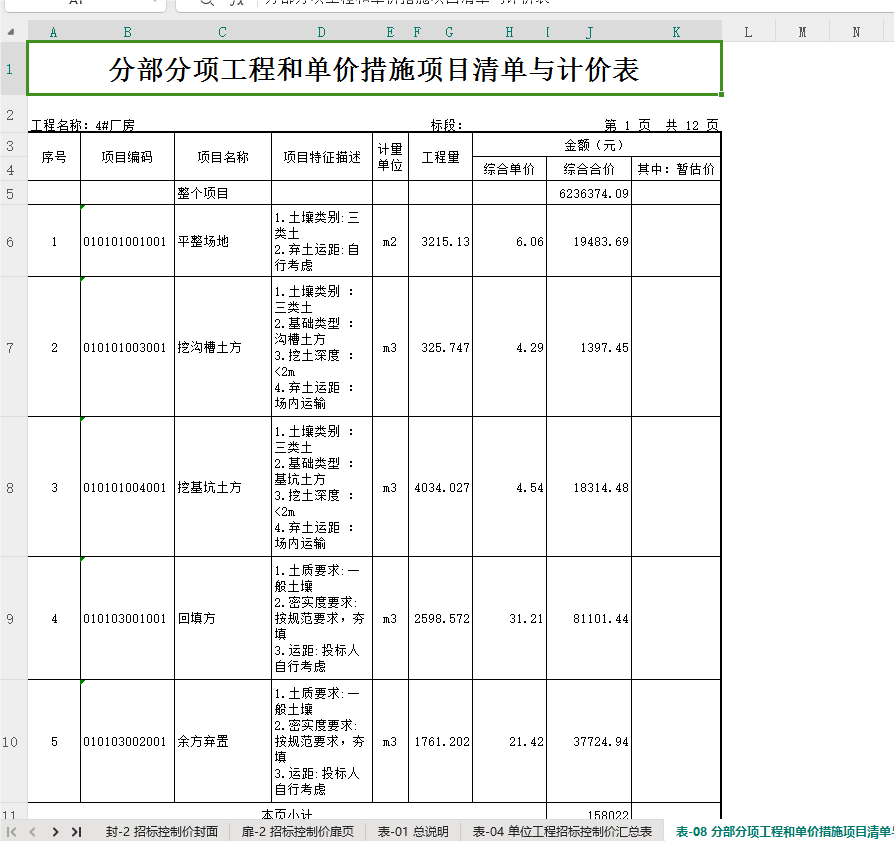Select the 回填方 item name cell
Viewport: 894px width, 841px height.
[222, 619]
